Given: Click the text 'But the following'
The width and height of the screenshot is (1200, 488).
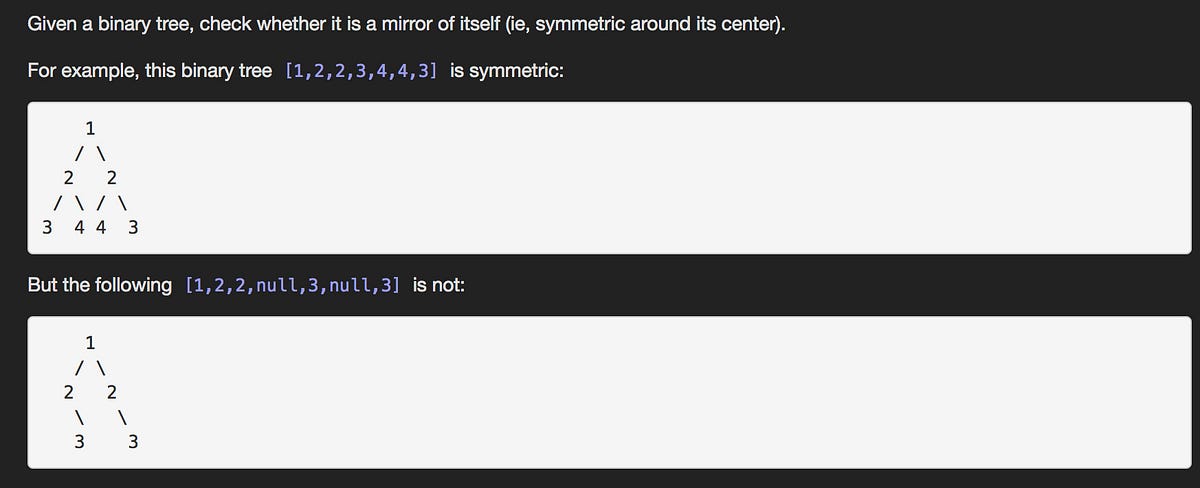Looking at the screenshot, I should click(100, 285).
